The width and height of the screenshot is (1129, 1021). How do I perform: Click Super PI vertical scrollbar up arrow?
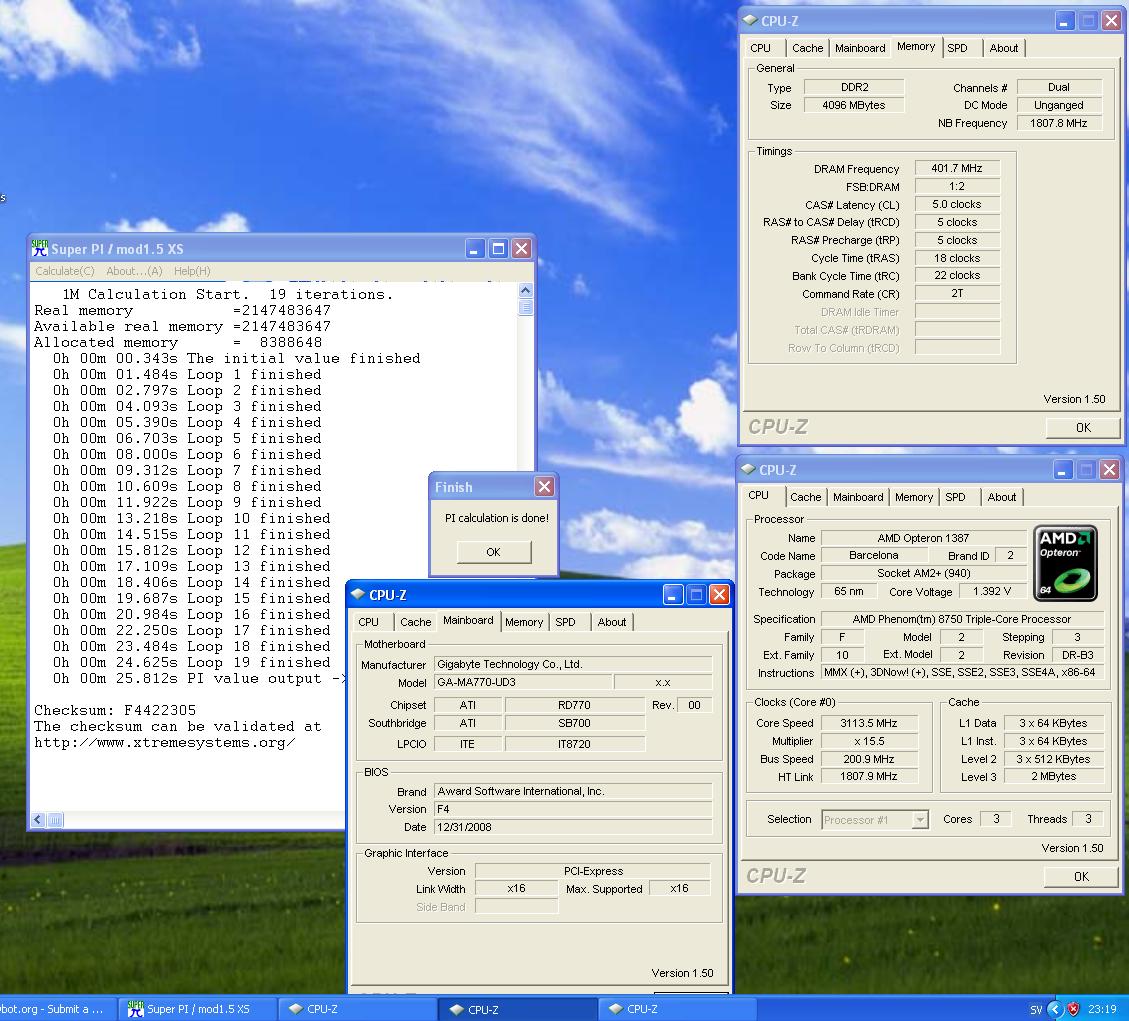pos(526,290)
